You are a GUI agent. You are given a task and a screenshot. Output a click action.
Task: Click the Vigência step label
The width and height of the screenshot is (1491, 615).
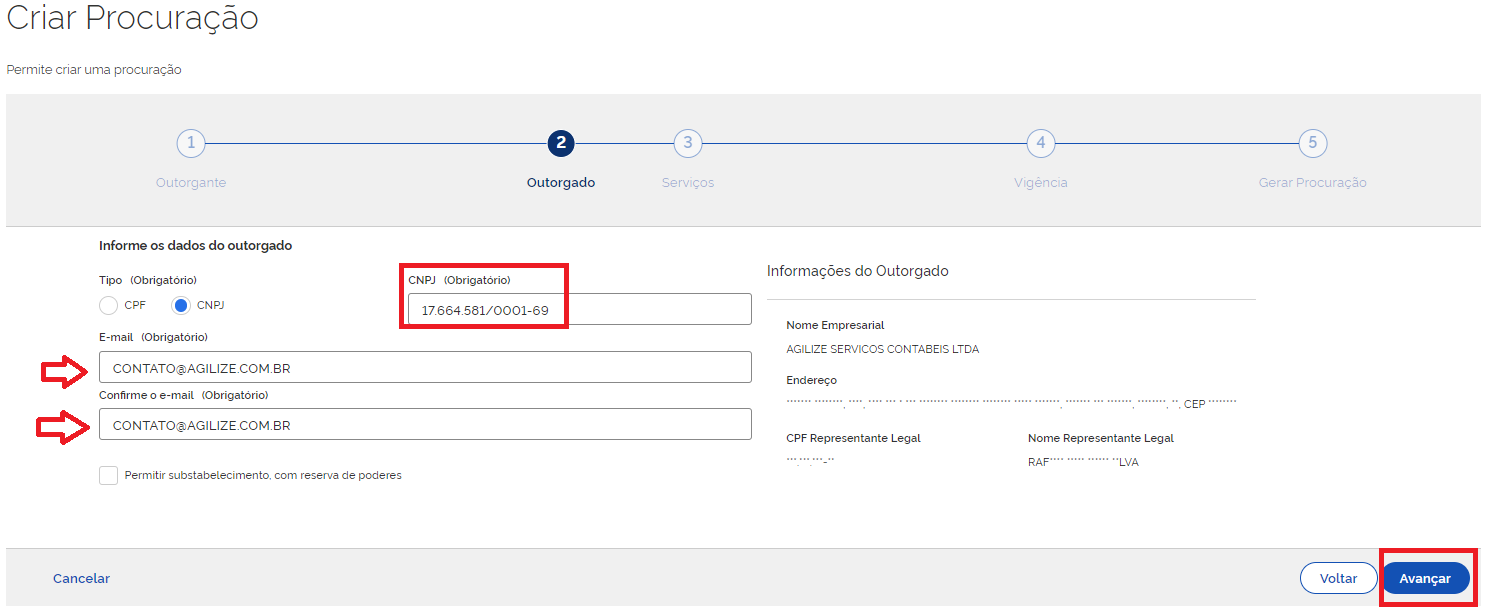1041,183
